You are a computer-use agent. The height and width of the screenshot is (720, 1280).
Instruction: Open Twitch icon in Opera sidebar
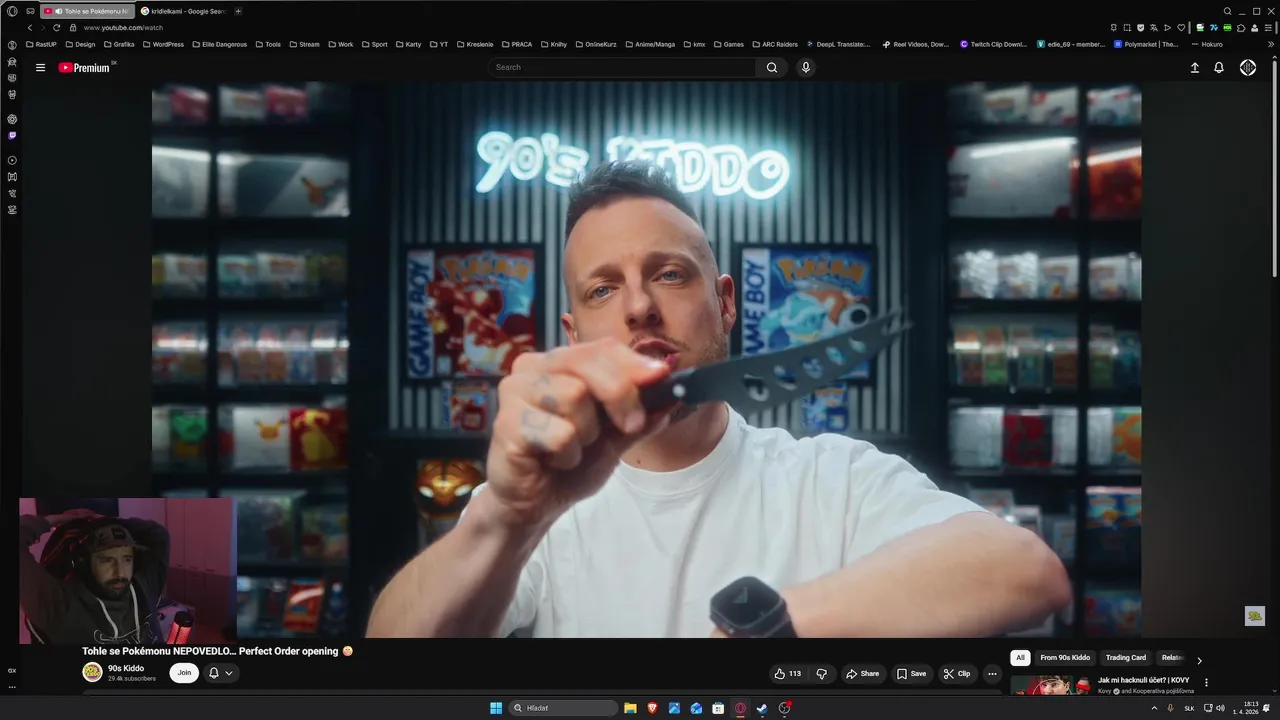[x=12, y=135]
